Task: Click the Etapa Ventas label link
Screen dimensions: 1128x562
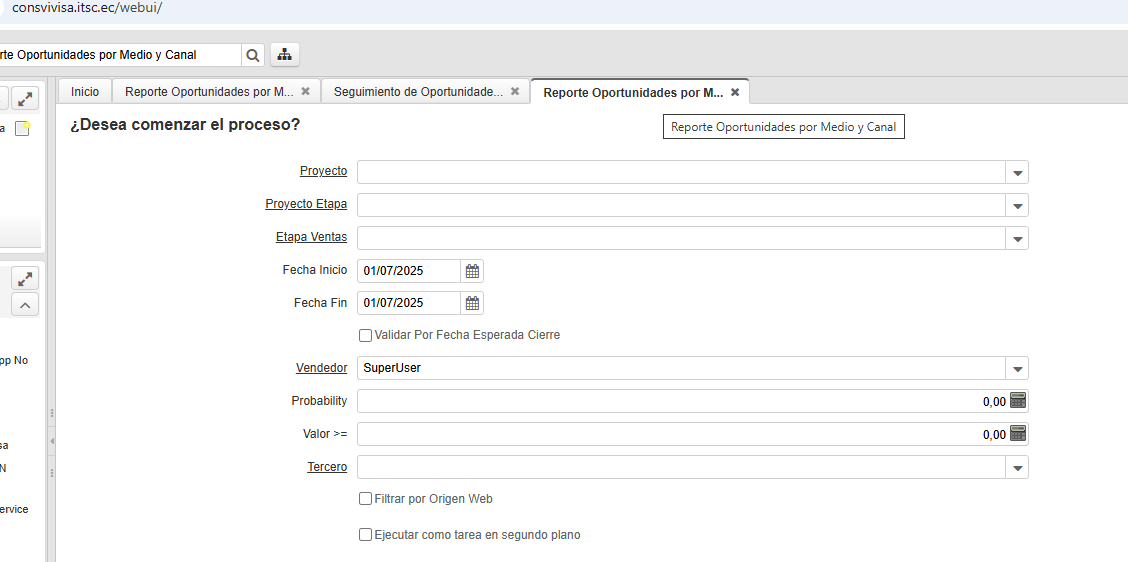Action: [311, 238]
